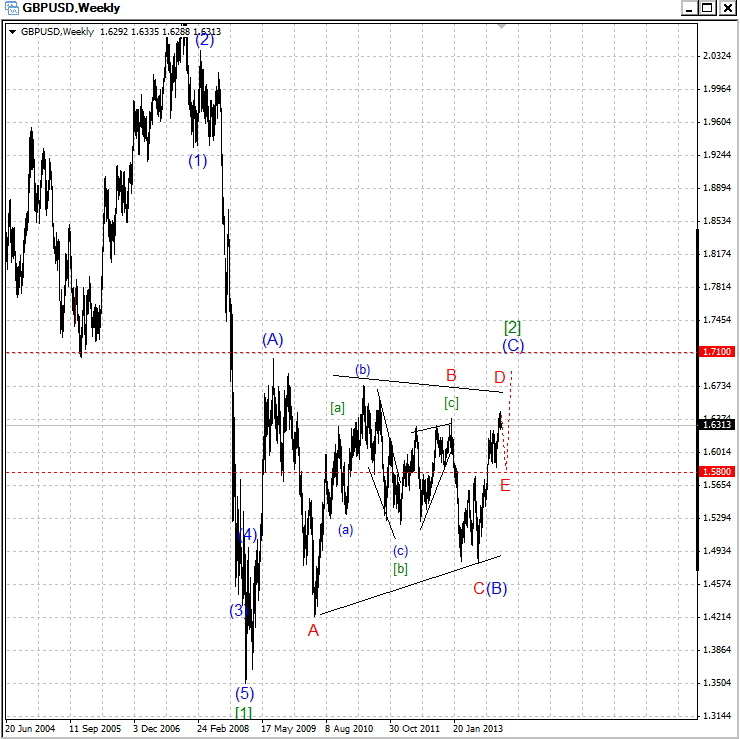Image resolution: width=740 pixels, height=739 pixels.
Task: Close the GBPUSD,Weekly chart window
Action: click(727, 8)
